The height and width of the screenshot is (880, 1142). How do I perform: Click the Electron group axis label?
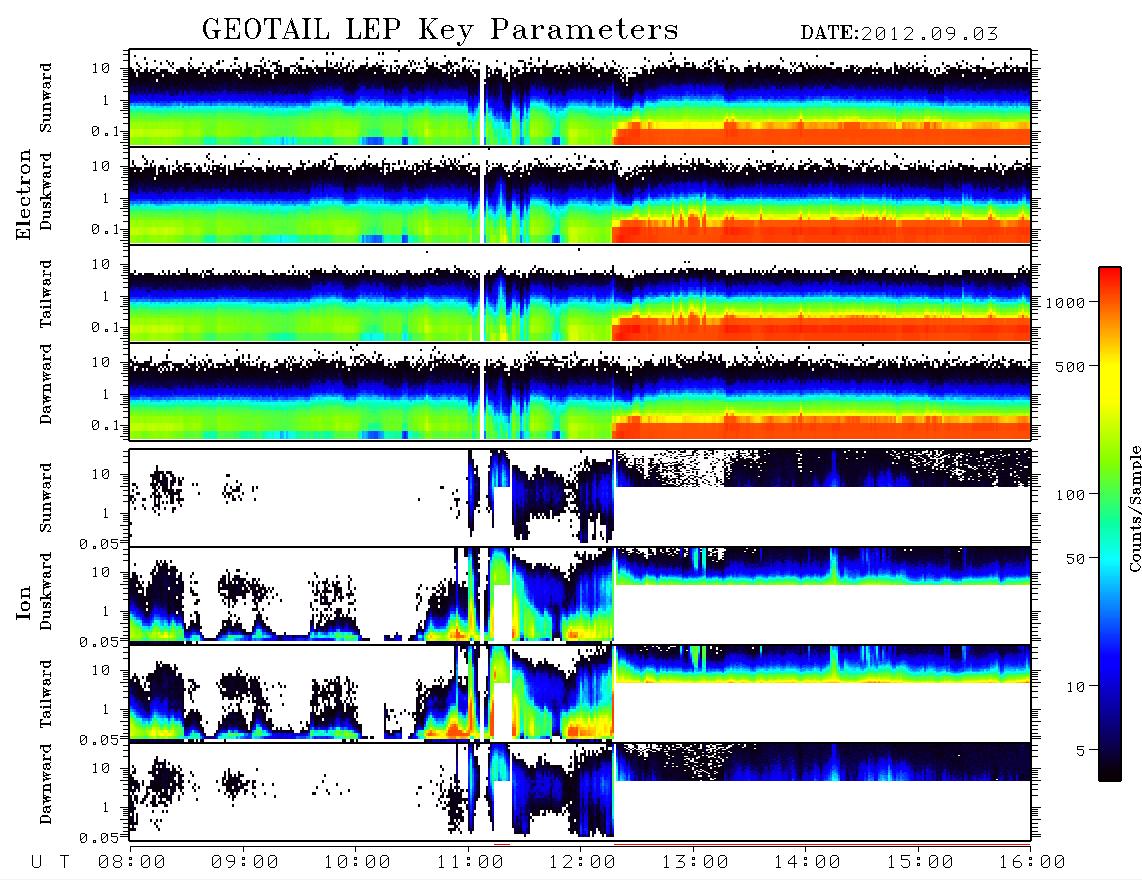[x=24, y=195]
